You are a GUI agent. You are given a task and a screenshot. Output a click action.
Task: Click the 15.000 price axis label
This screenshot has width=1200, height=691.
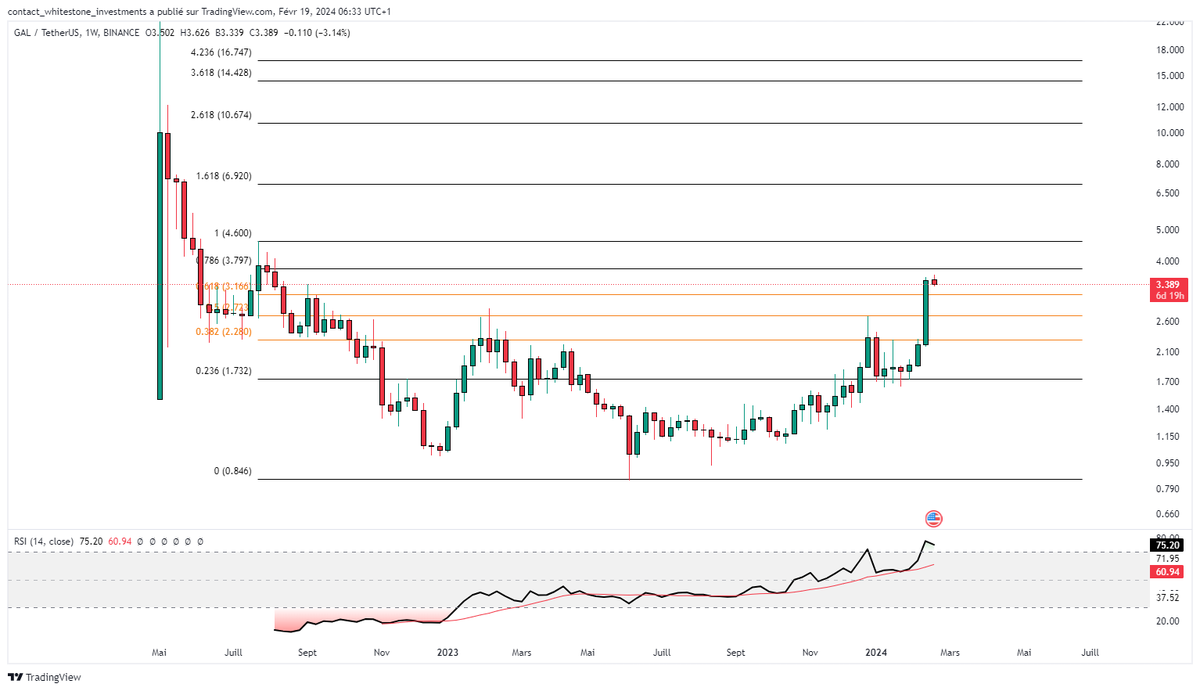1169,76
